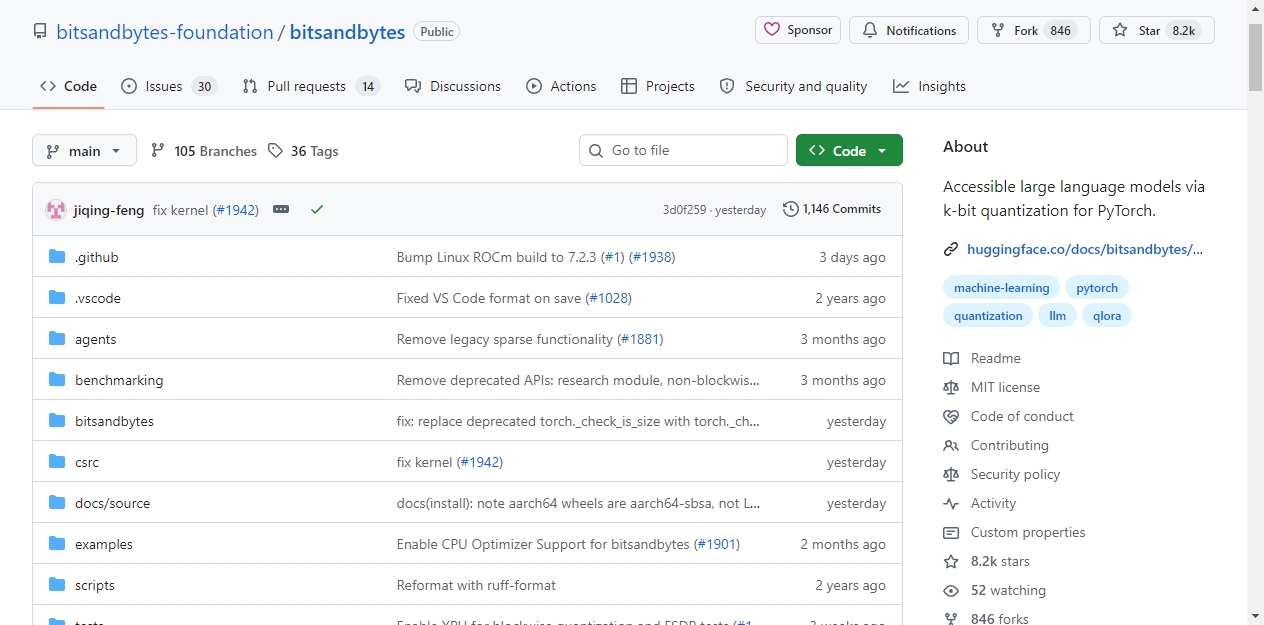Open the Issues tab
This screenshot has width=1264, height=625.
click(168, 86)
